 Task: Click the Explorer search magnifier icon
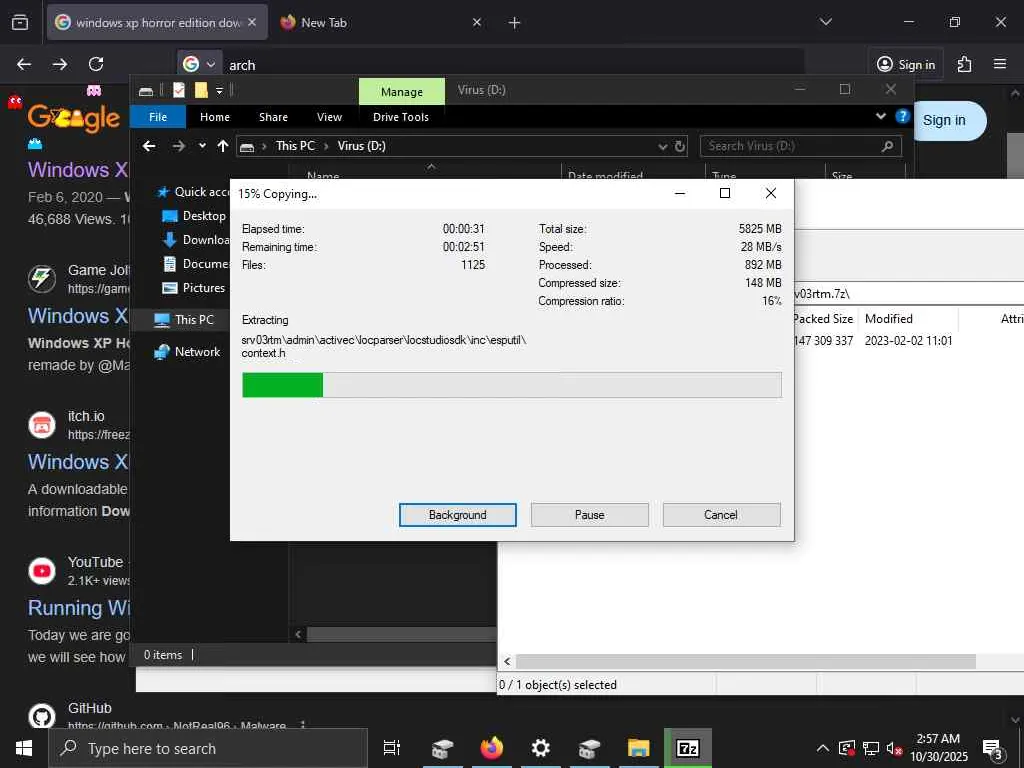pos(887,146)
